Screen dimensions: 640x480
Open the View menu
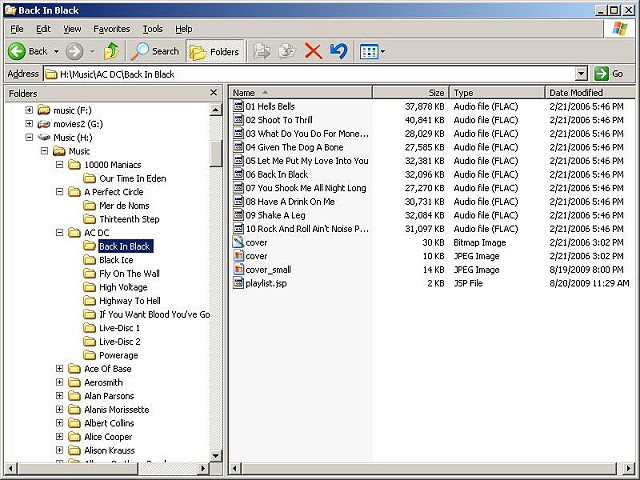coord(72,29)
